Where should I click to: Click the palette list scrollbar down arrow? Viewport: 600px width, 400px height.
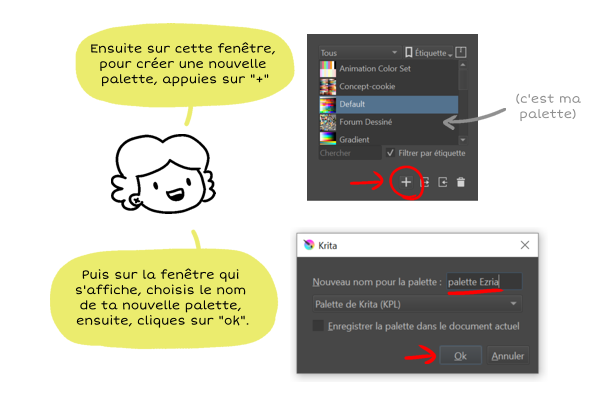point(463,140)
